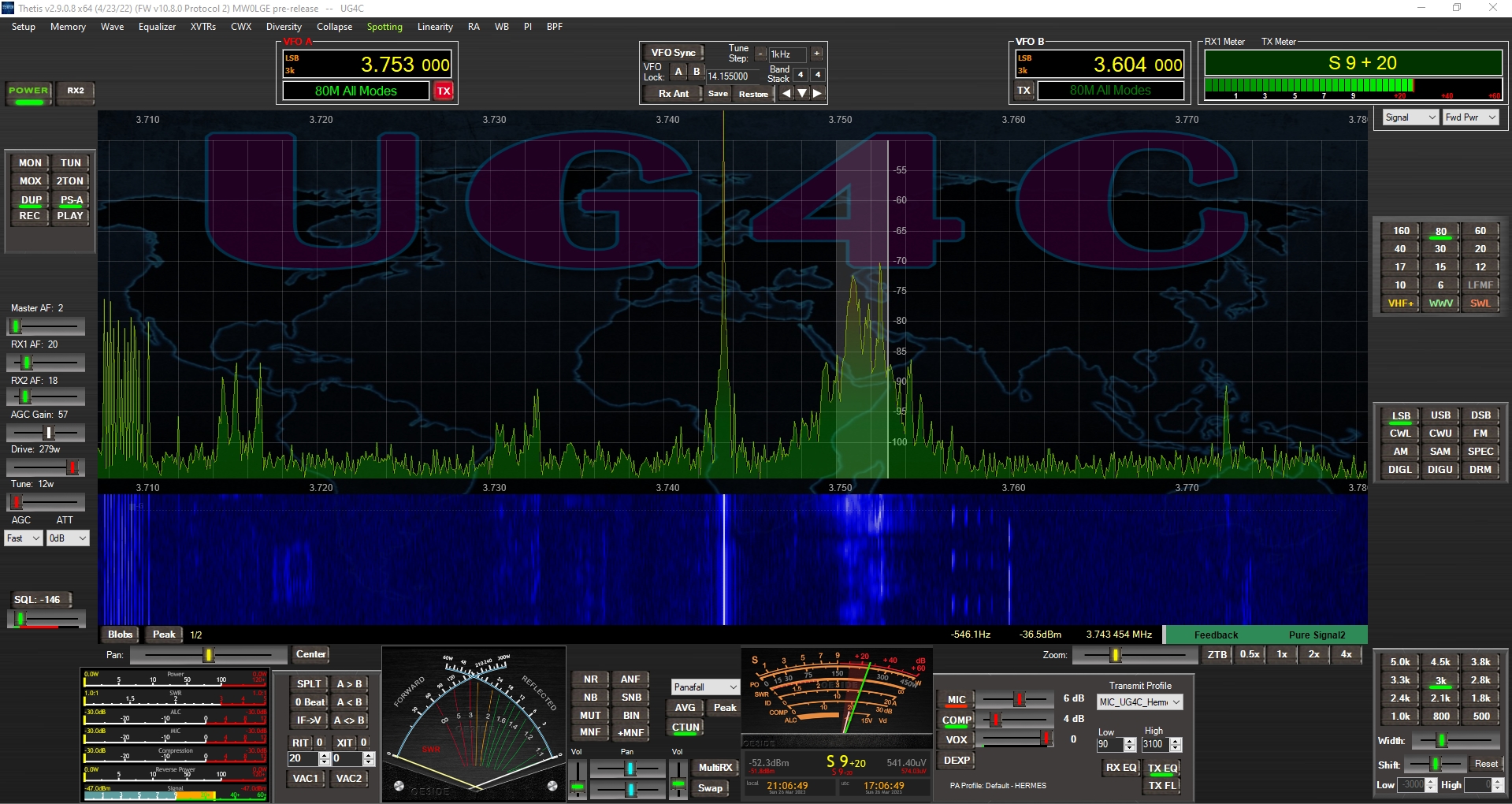Step up the TX filter Low value
Image resolution: width=1512 pixels, height=804 pixels.
click(x=1130, y=741)
